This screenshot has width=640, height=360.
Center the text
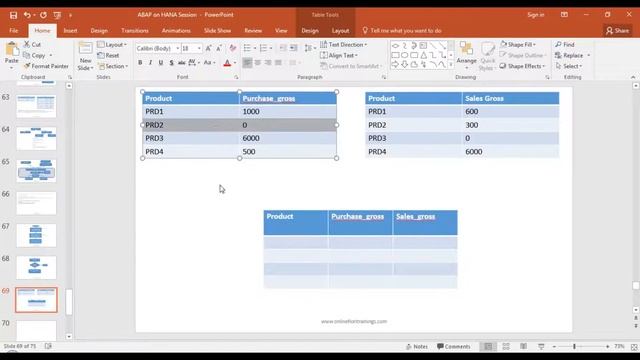[x=258, y=62]
